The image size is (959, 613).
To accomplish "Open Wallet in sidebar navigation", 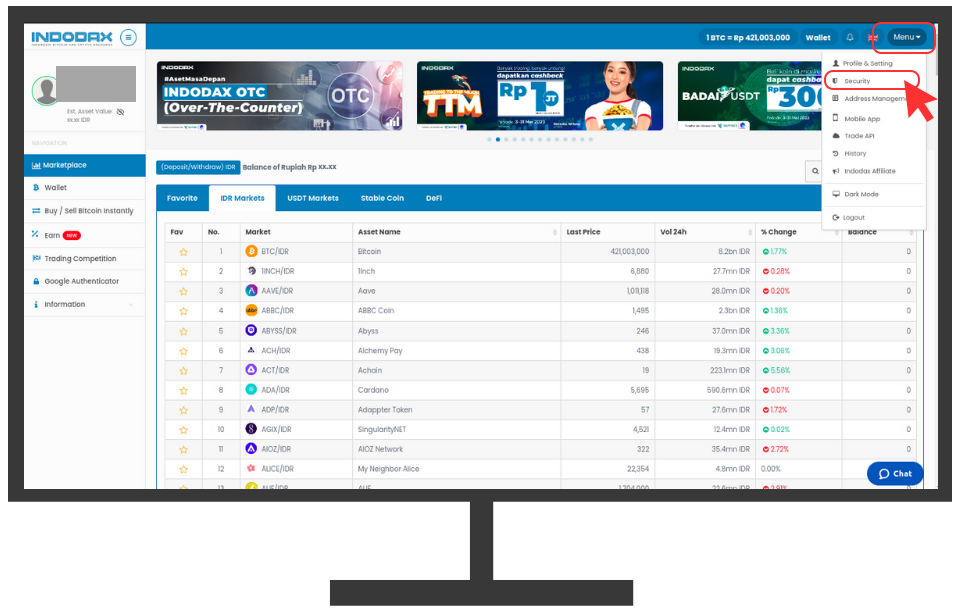I will [x=84, y=188].
